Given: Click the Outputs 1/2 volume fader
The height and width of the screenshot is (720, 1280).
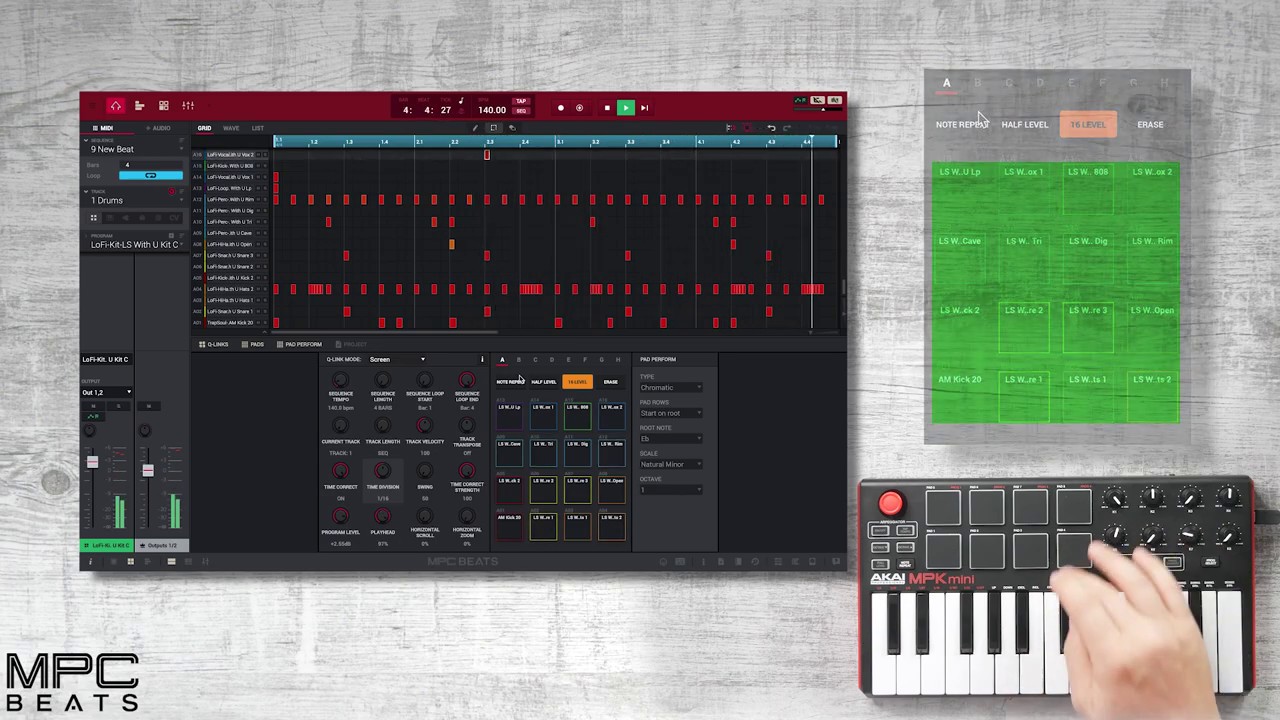Looking at the screenshot, I should point(147,470).
